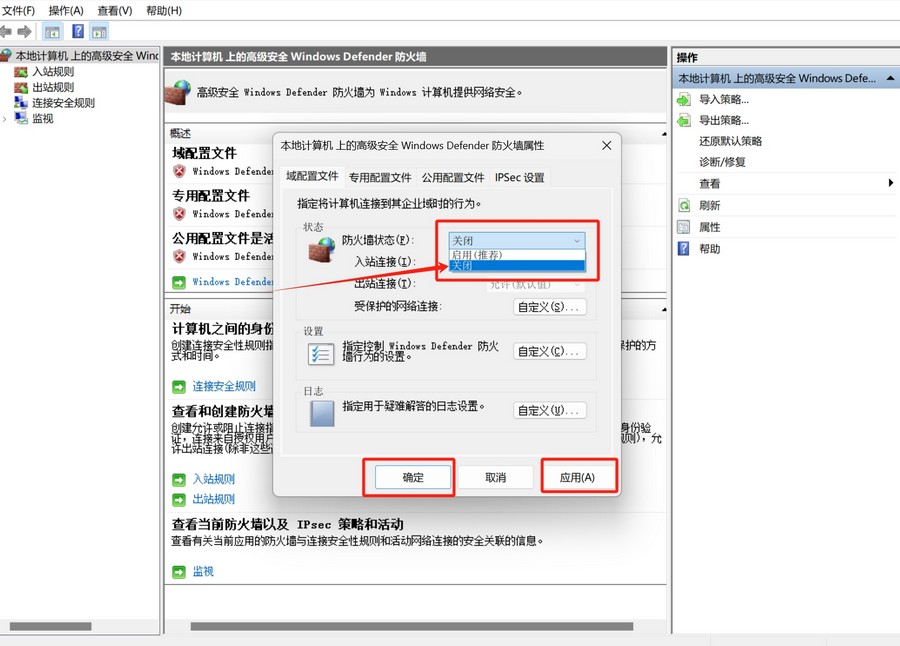
Task: Click the 监视 icon in the tree
Action: tap(21, 118)
